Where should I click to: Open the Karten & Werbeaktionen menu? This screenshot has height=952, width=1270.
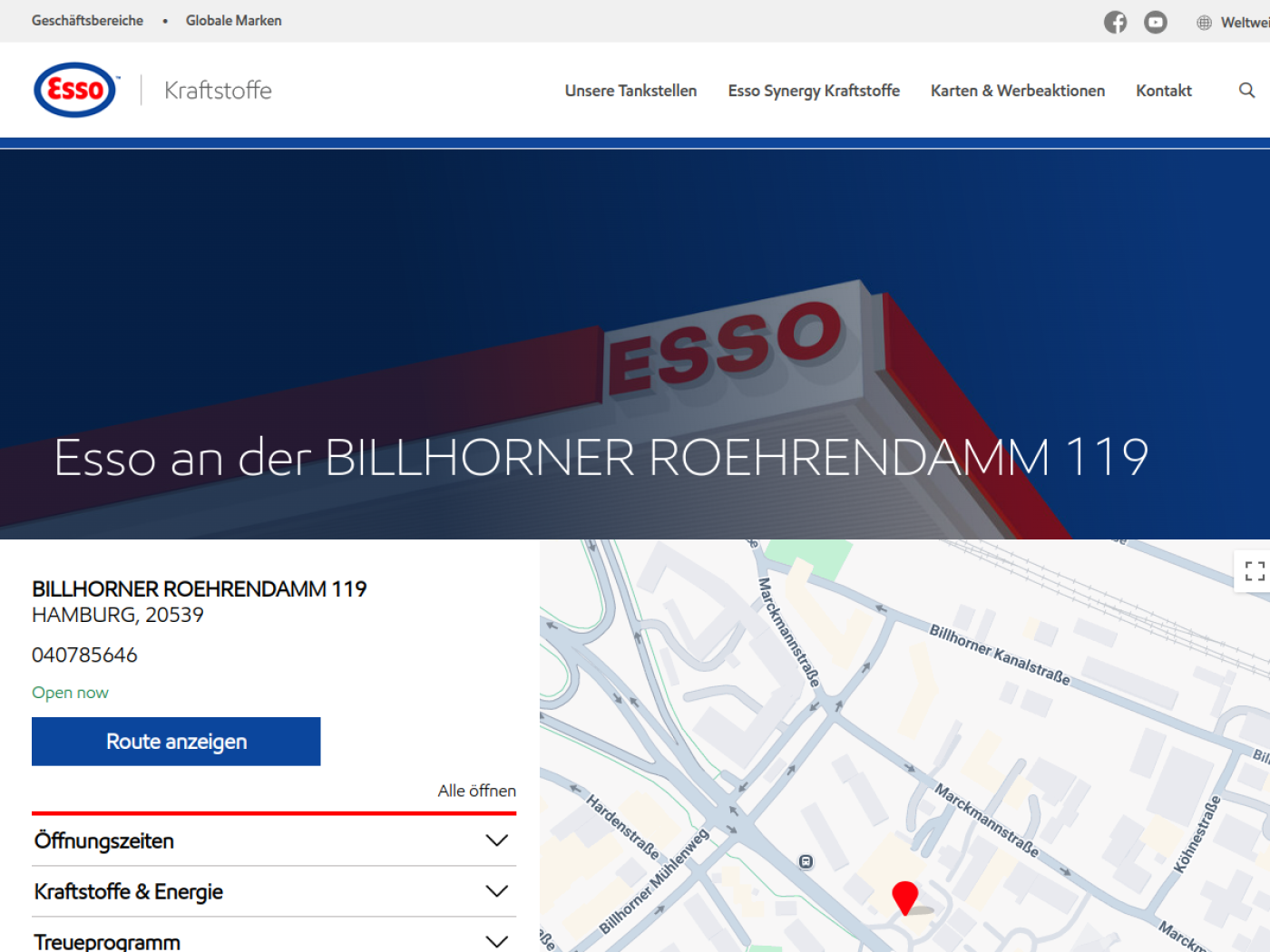(x=1018, y=91)
